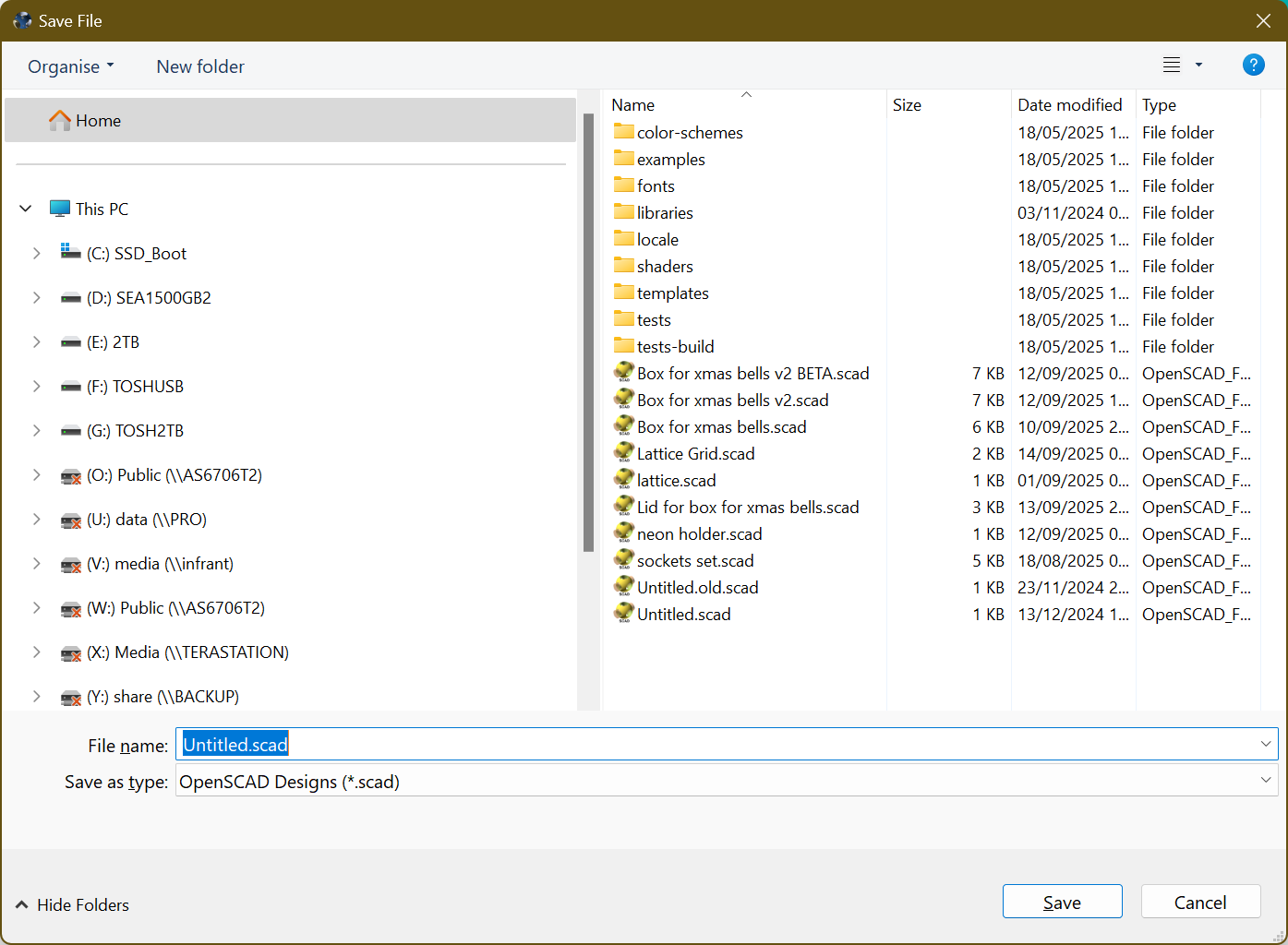Select the neon holder.scad file icon

[623, 533]
